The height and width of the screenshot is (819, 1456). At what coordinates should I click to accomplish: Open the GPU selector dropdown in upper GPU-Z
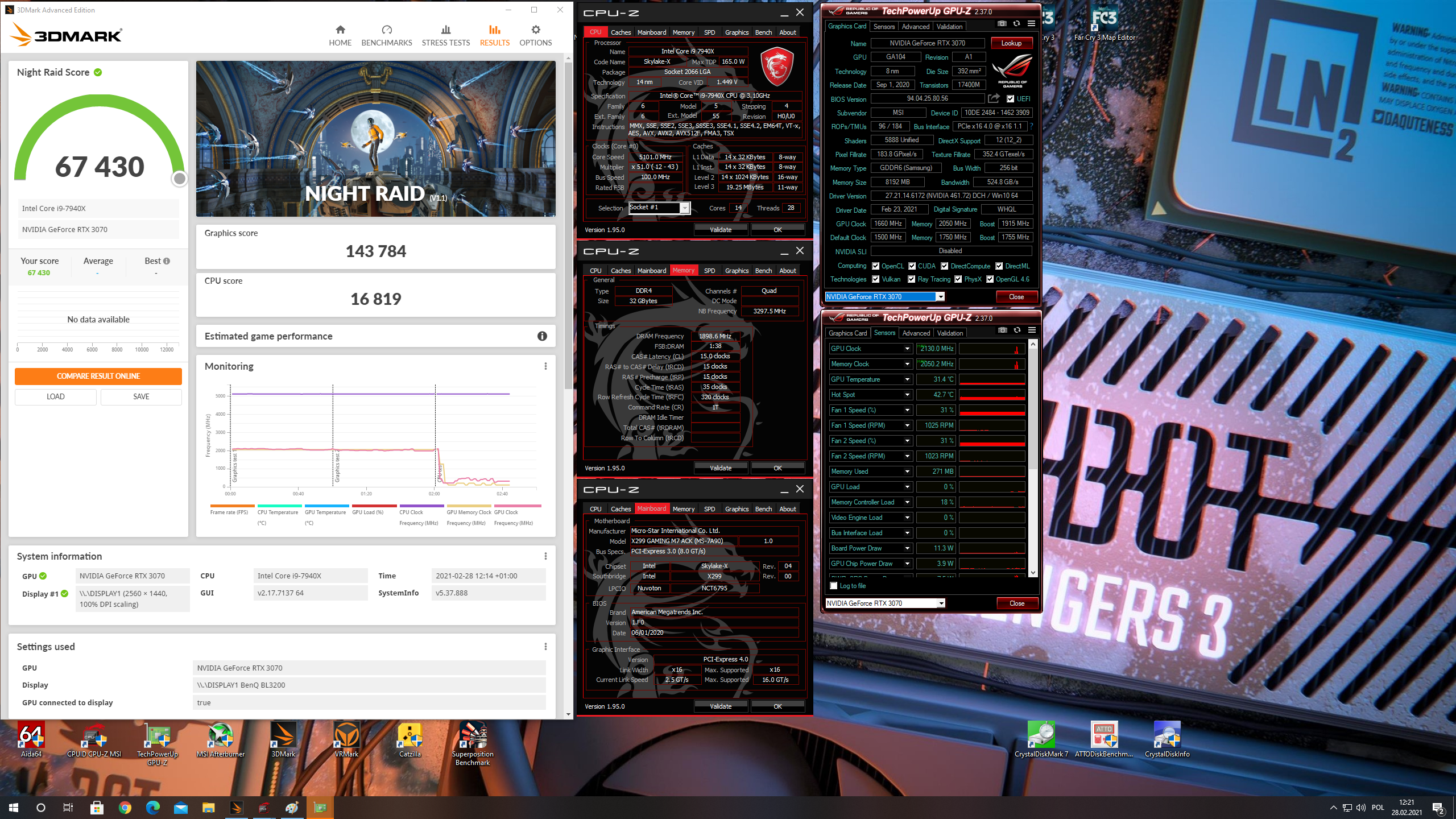point(940,297)
